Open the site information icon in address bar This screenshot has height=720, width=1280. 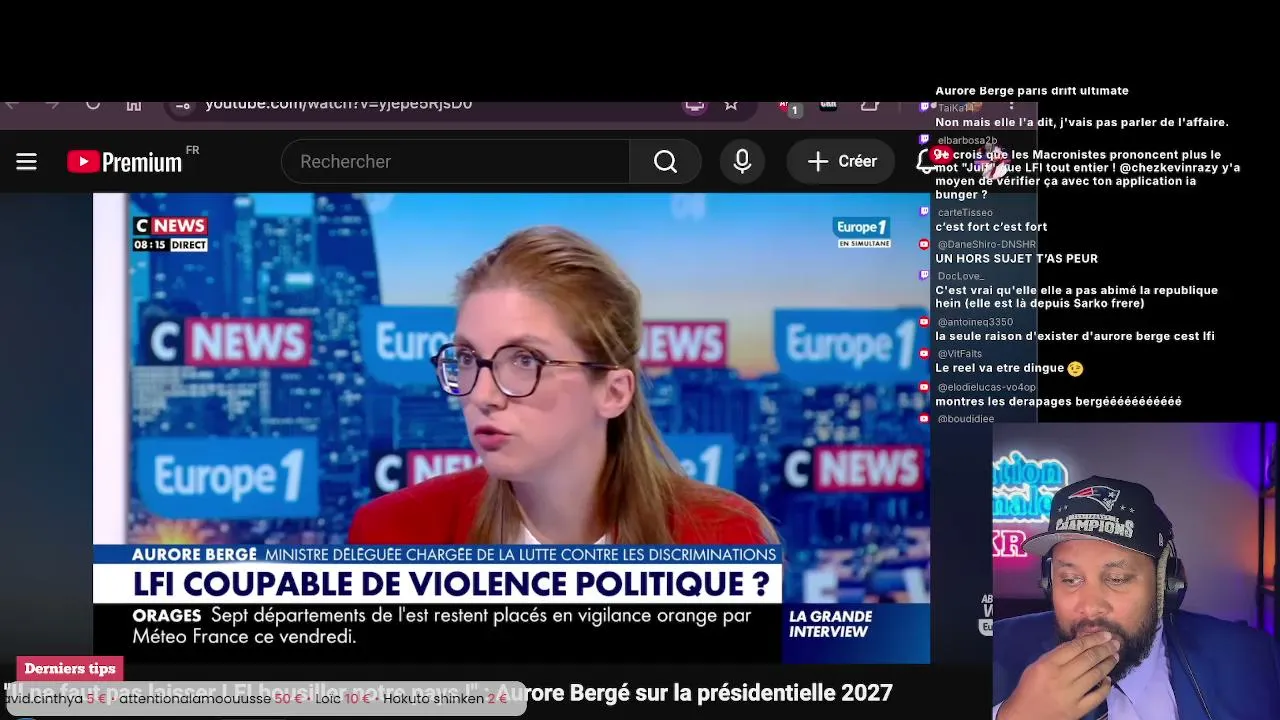pyautogui.click(x=182, y=104)
